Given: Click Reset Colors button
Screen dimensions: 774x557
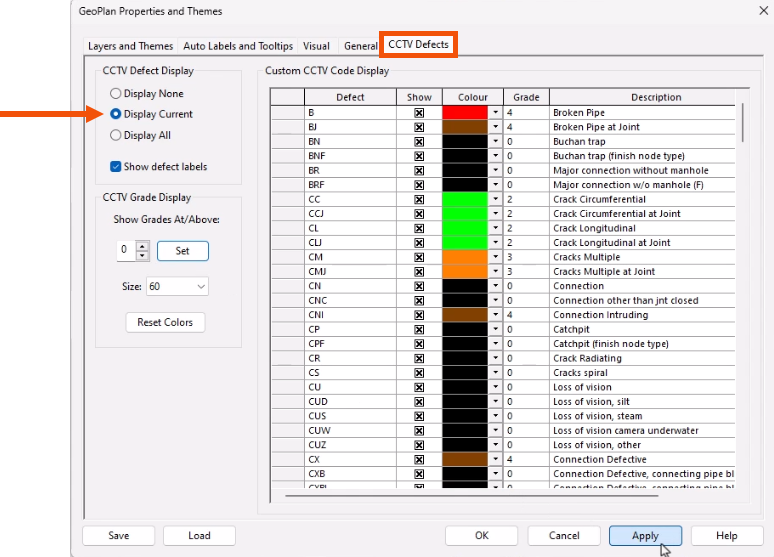Looking at the screenshot, I should point(165,322).
